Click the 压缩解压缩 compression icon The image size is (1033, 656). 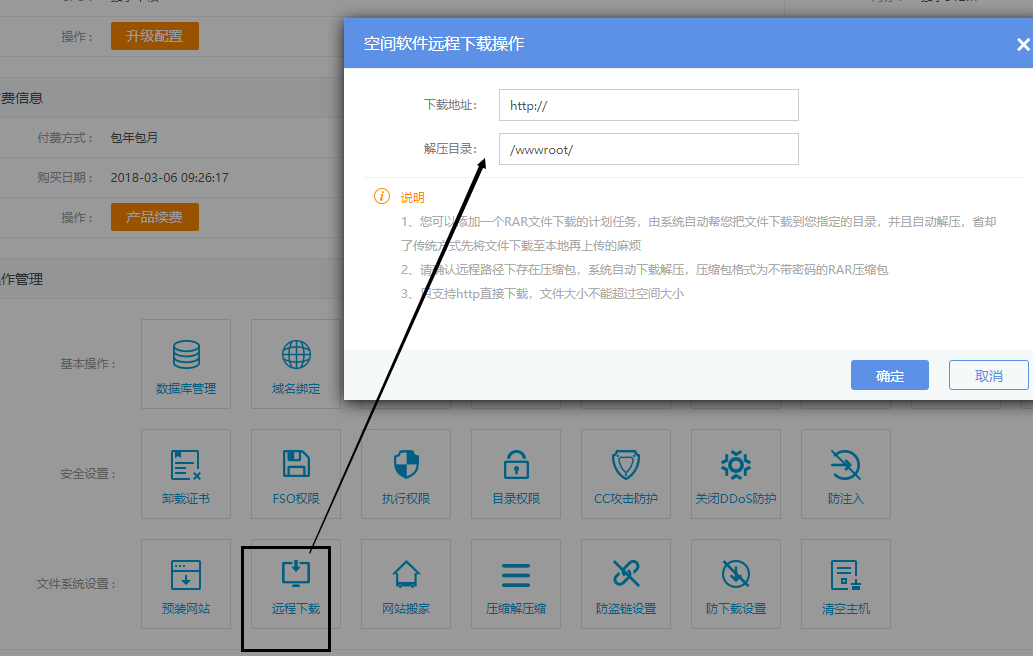point(515,583)
